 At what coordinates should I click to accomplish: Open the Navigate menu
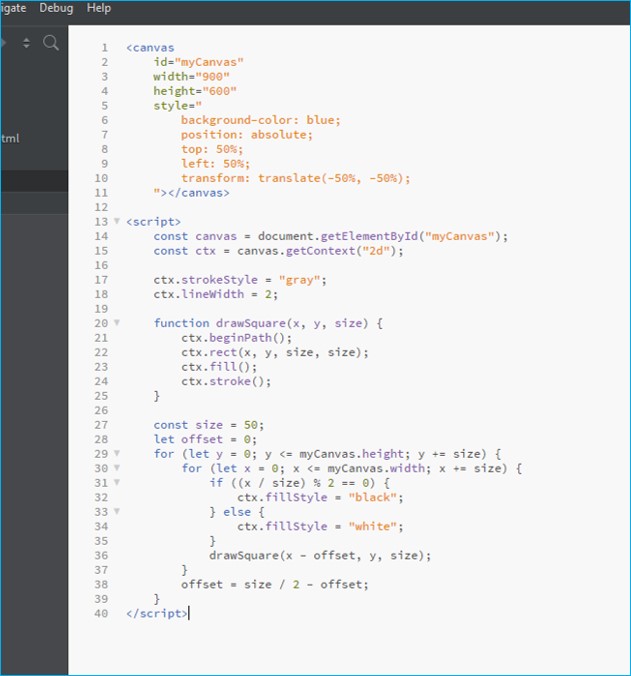tap(12, 8)
